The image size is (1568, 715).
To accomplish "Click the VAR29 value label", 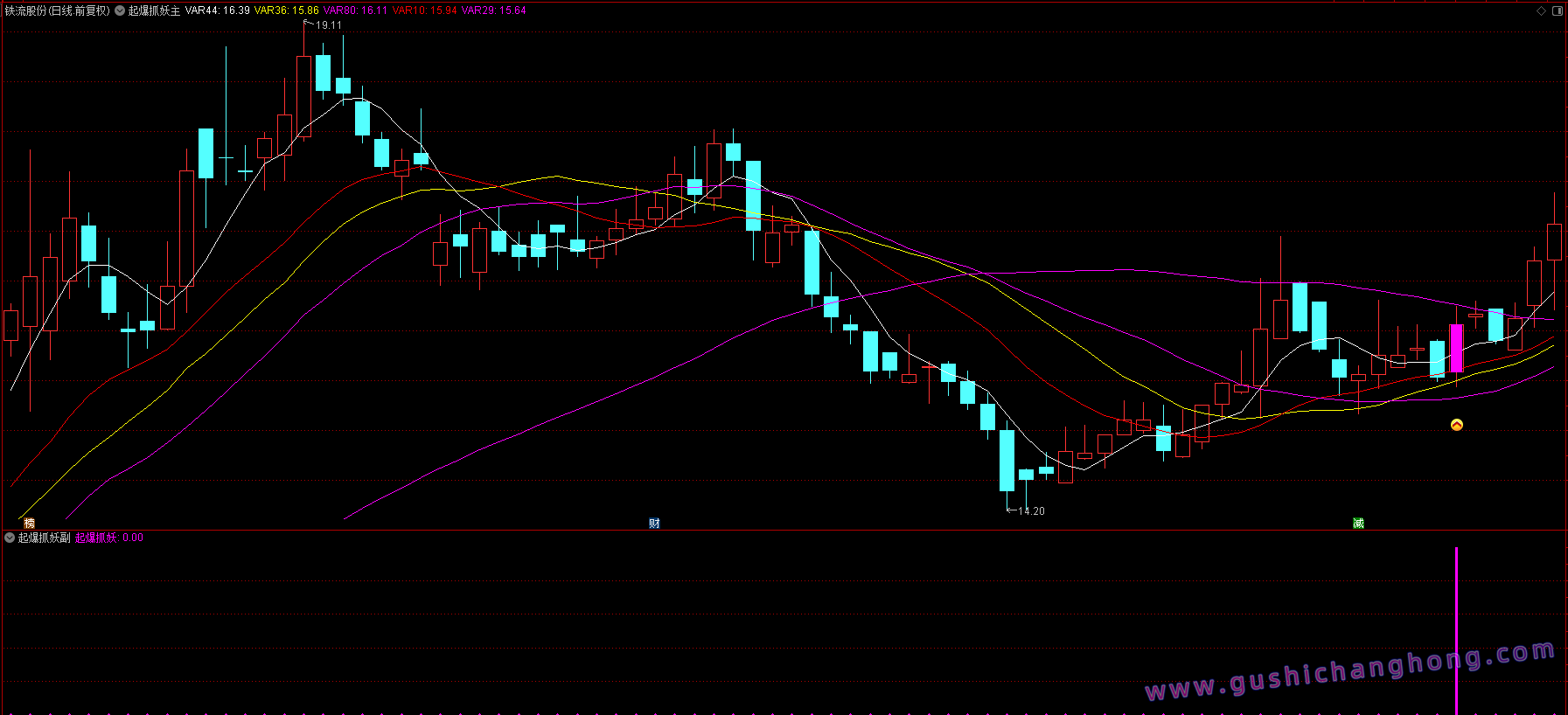I will pos(493,10).
